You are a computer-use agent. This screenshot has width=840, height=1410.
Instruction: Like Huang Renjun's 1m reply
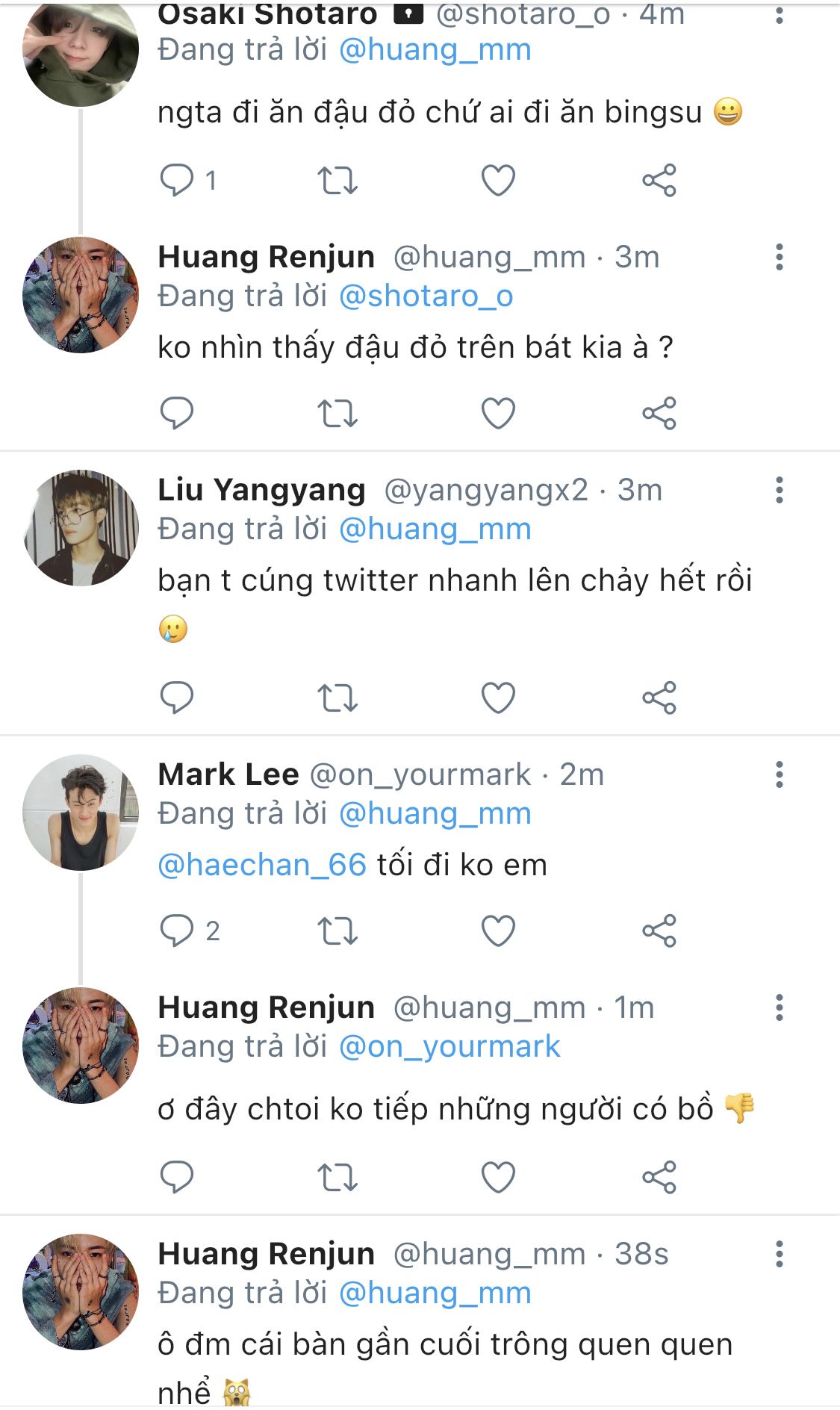[498, 1178]
